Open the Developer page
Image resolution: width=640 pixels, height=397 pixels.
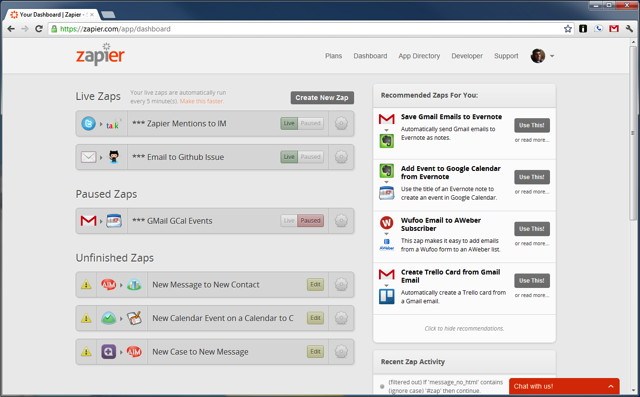point(467,56)
